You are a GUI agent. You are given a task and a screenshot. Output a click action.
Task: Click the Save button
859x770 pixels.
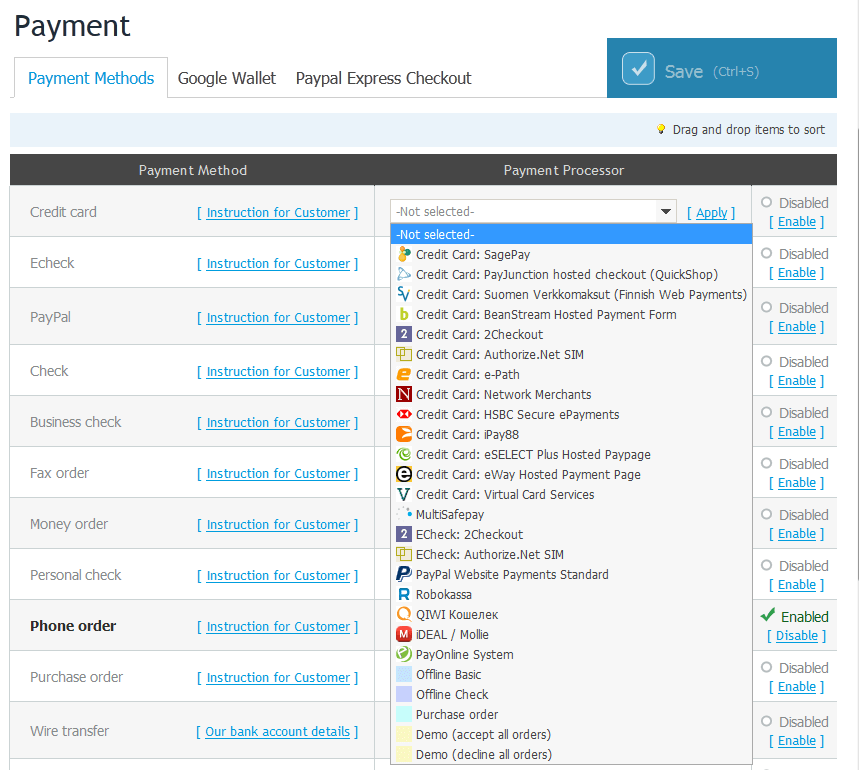[x=721, y=68]
